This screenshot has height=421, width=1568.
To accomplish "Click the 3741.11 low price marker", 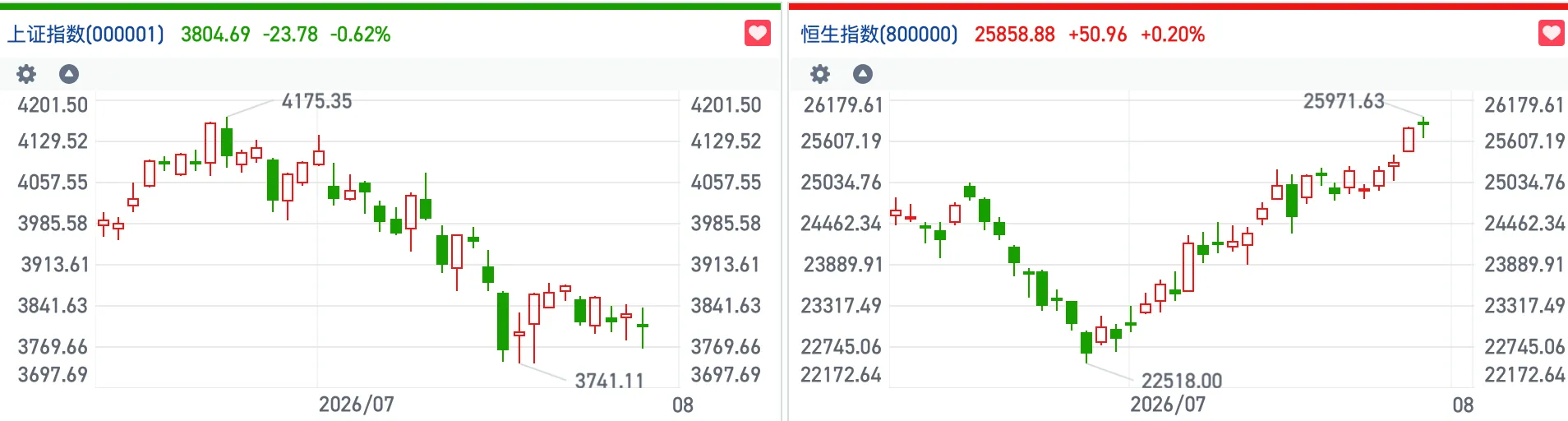I will [x=609, y=380].
